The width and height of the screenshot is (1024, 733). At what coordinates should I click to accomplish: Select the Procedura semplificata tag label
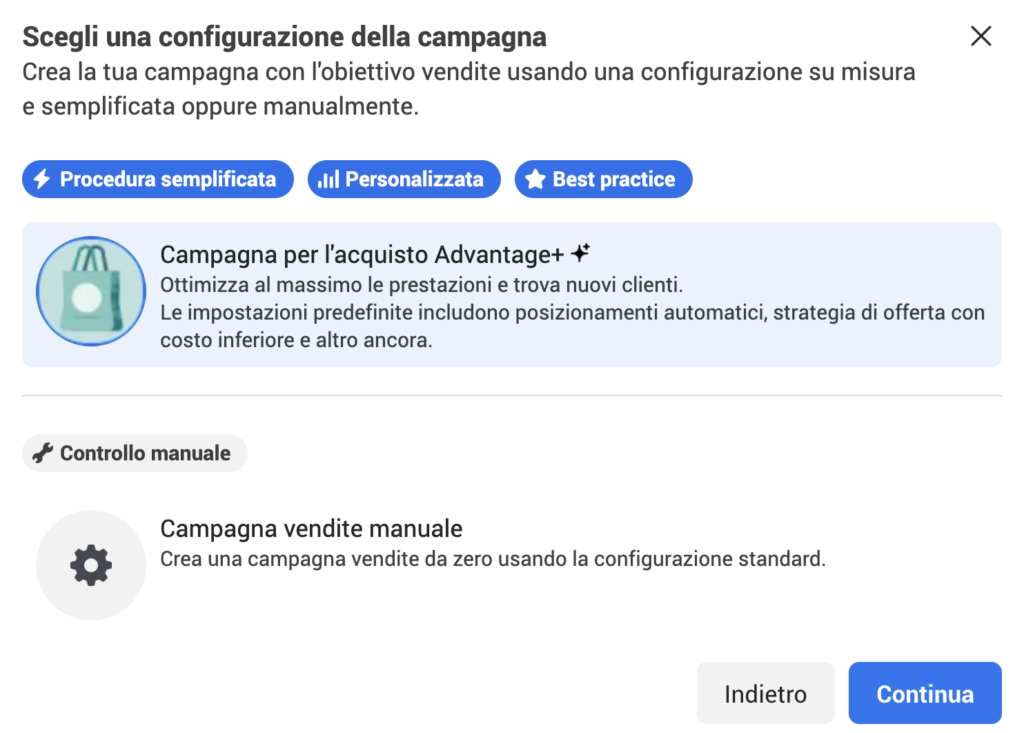pyautogui.click(x=167, y=180)
